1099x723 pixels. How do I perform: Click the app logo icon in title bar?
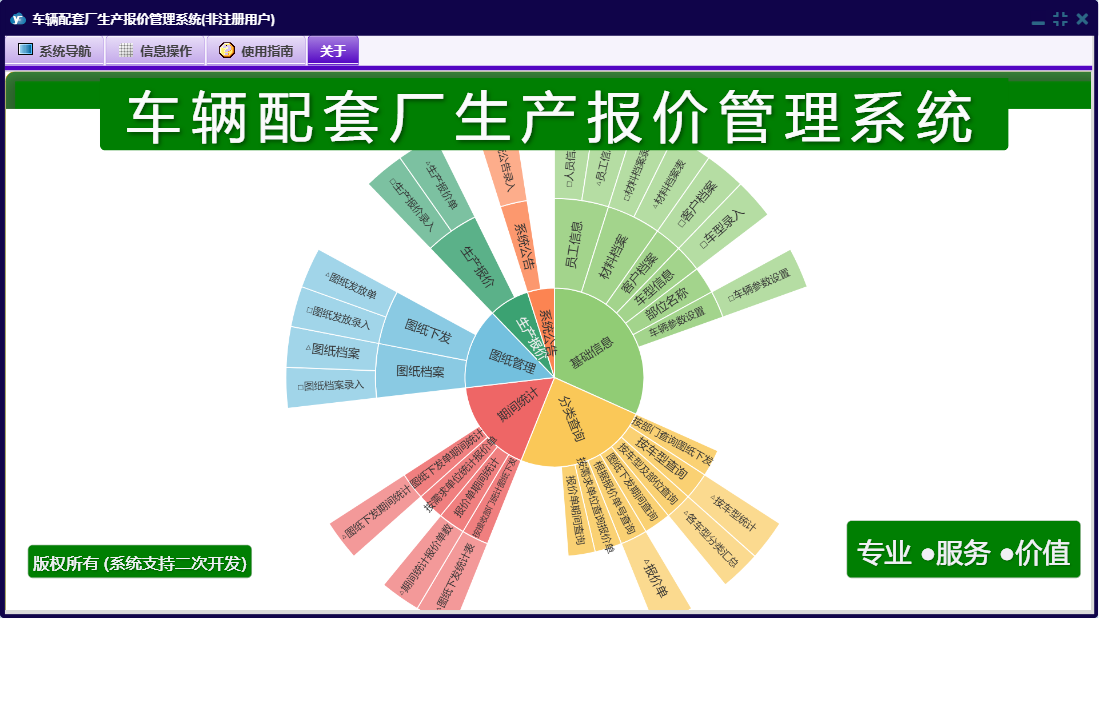click(x=18, y=19)
